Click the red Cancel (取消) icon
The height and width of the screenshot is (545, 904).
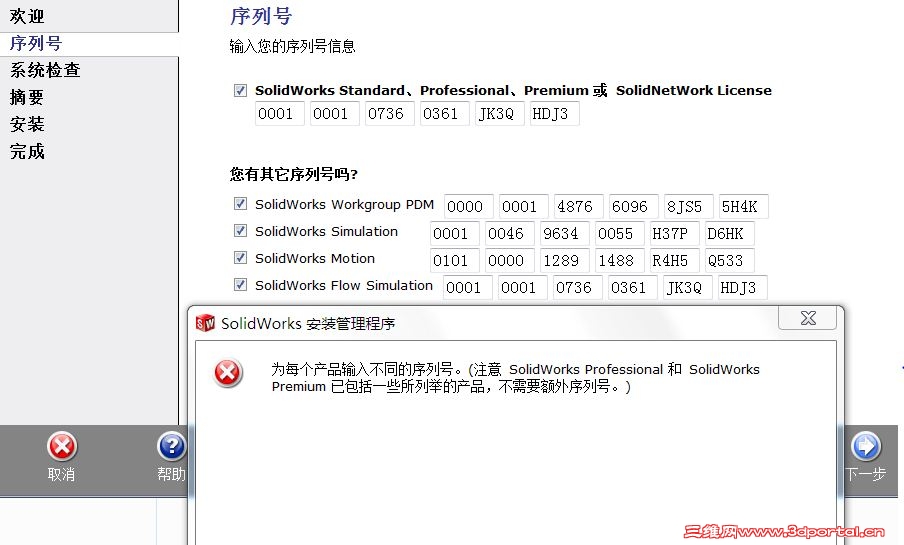coord(62,446)
